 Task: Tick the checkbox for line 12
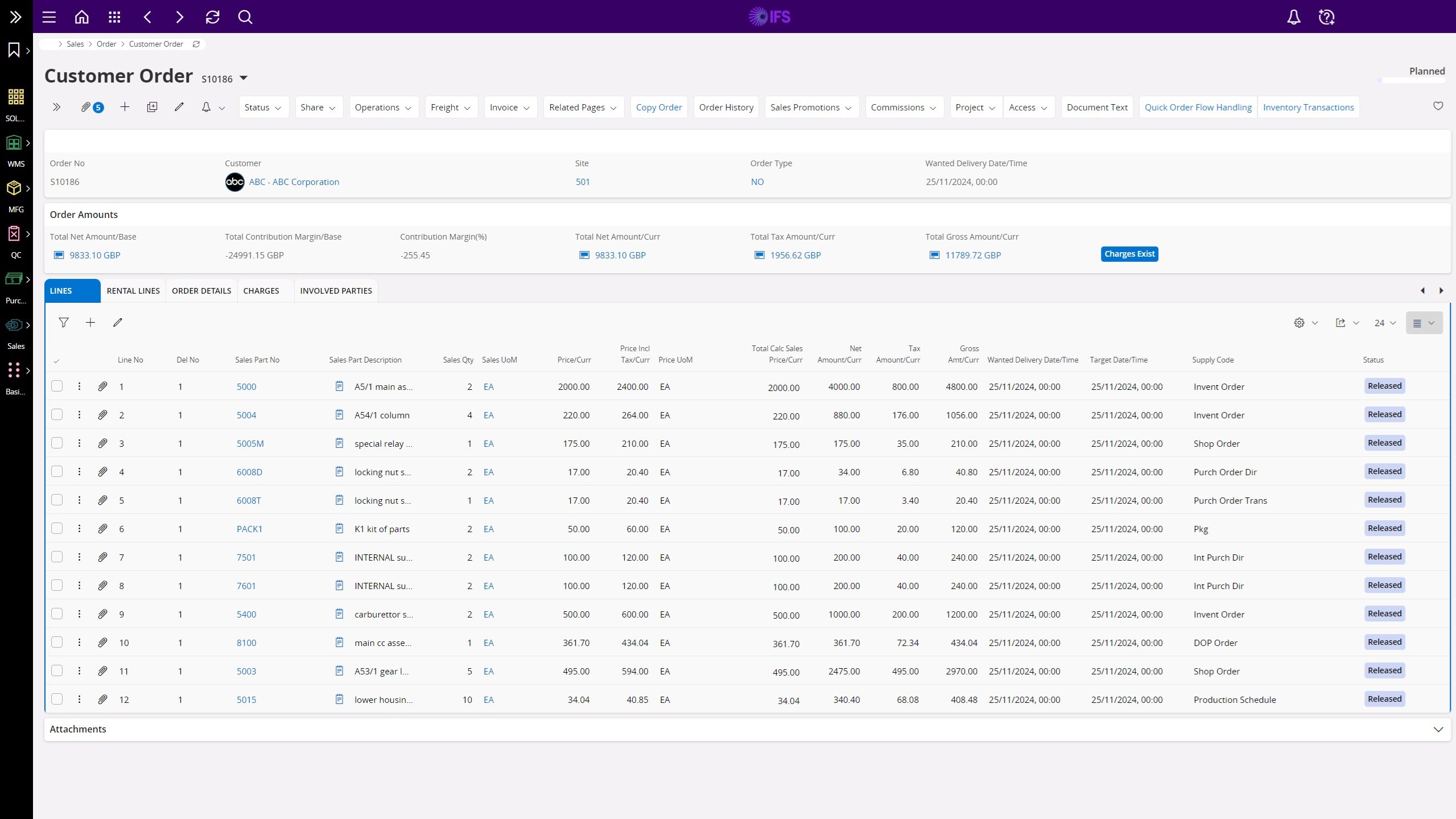click(57, 699)
